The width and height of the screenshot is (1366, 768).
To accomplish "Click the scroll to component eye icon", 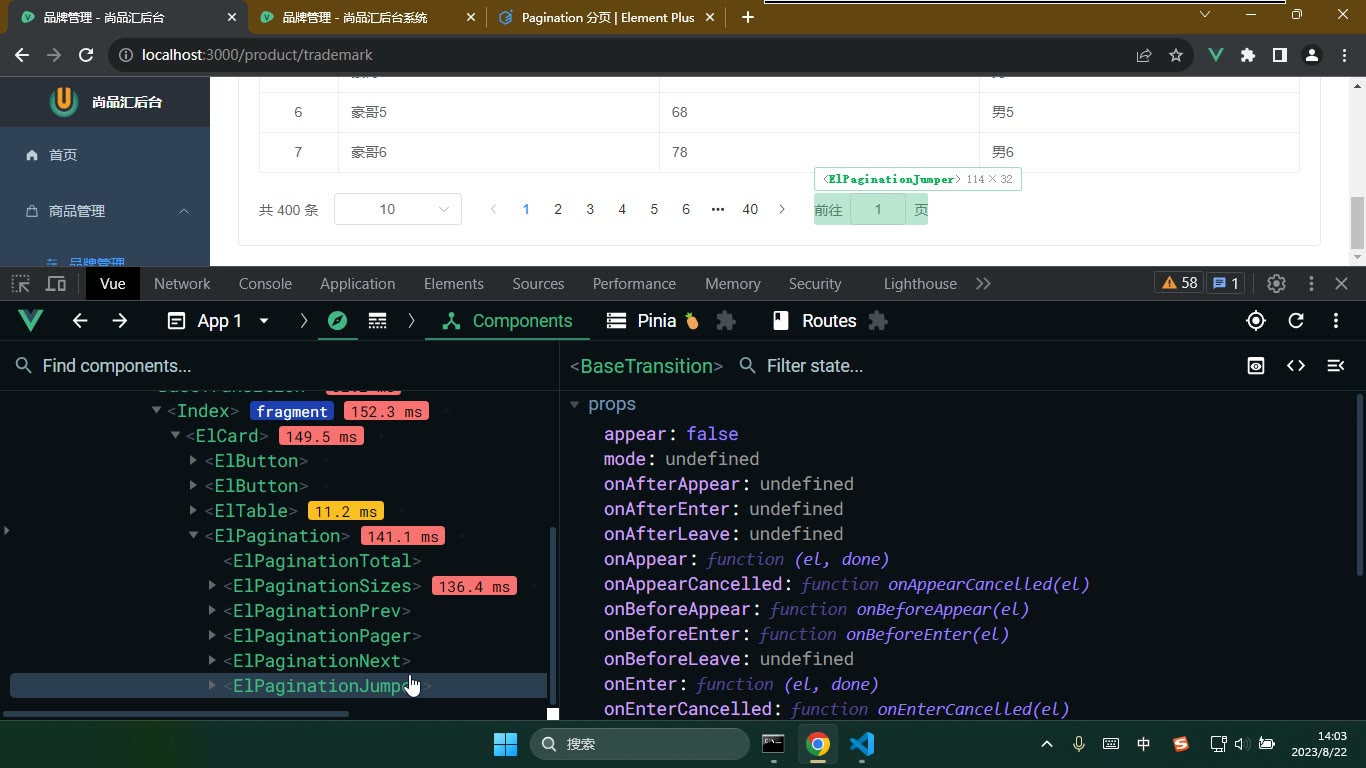I will pos(1256,366).
